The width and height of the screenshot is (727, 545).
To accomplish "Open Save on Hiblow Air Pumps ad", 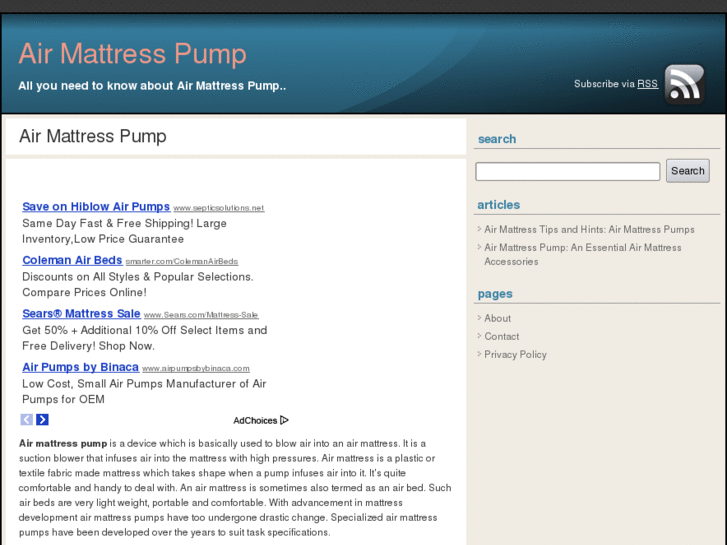I will coord(96,207).
